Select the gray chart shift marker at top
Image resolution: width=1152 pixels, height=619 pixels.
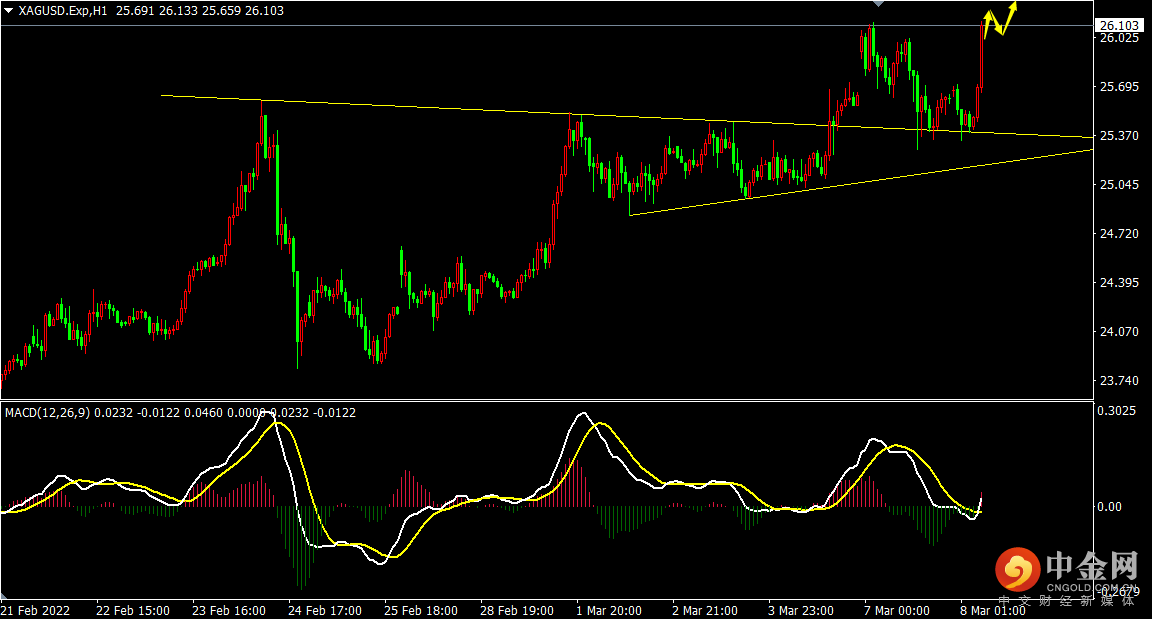click(x=878, y=4)
